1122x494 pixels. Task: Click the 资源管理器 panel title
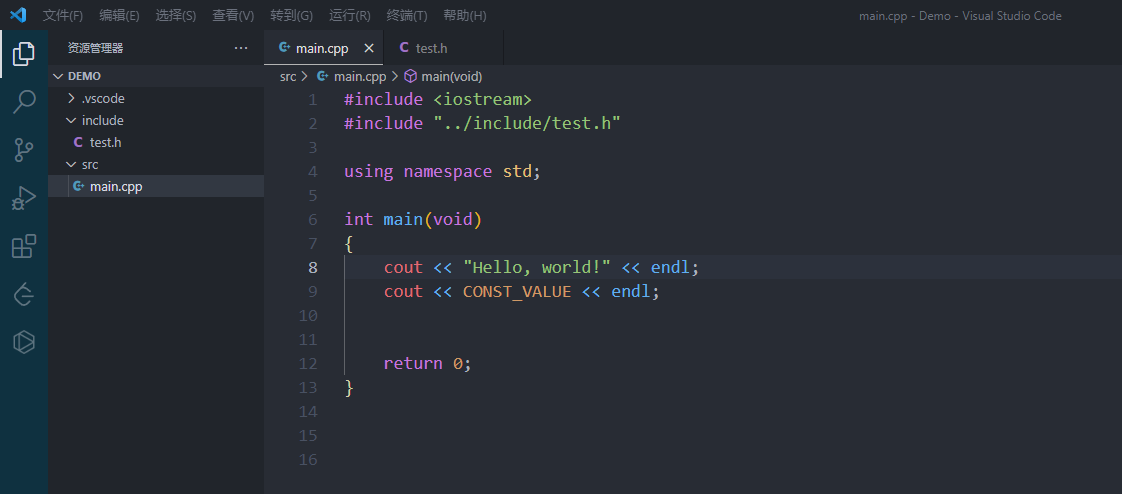point(95,48)
